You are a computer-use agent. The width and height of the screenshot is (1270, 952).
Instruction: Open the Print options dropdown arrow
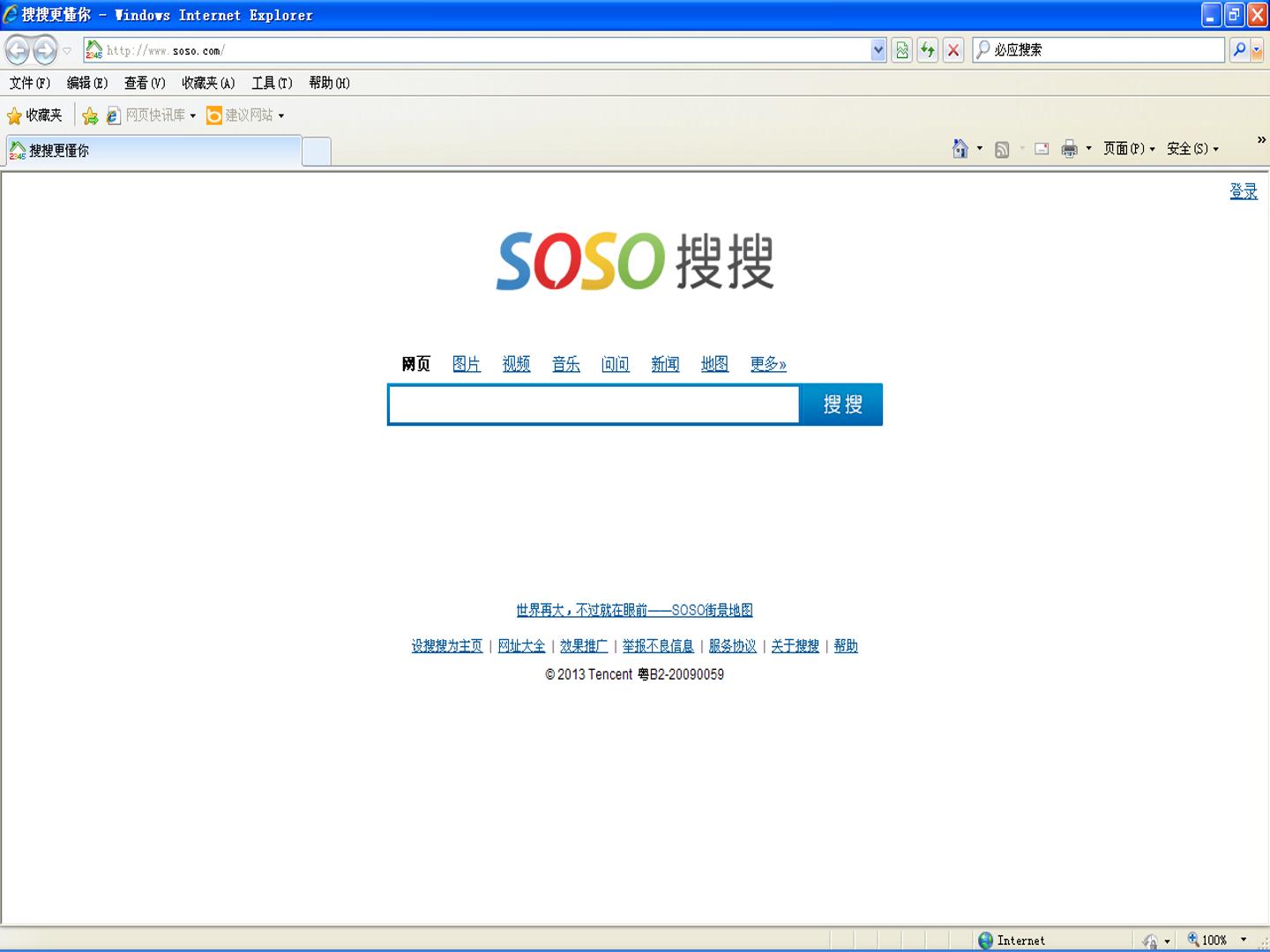coord(1088,149)
